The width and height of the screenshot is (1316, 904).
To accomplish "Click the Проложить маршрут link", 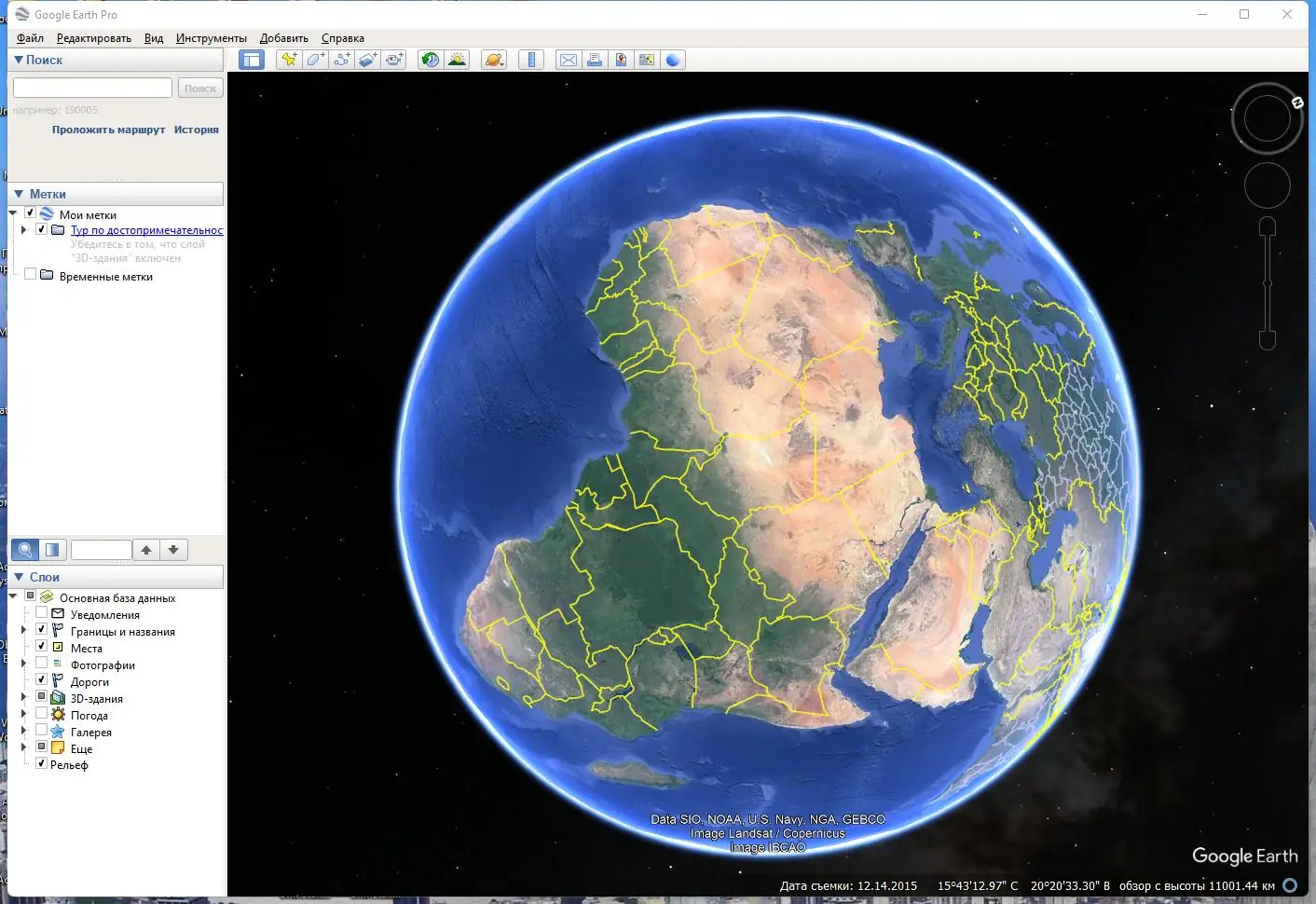I will (x=109, y=130).
